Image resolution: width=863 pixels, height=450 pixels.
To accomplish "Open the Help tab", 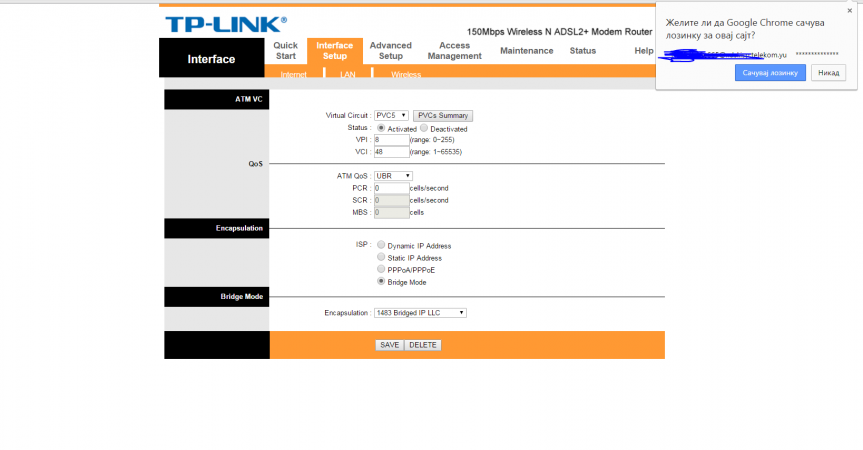I will tap(643, 51).
